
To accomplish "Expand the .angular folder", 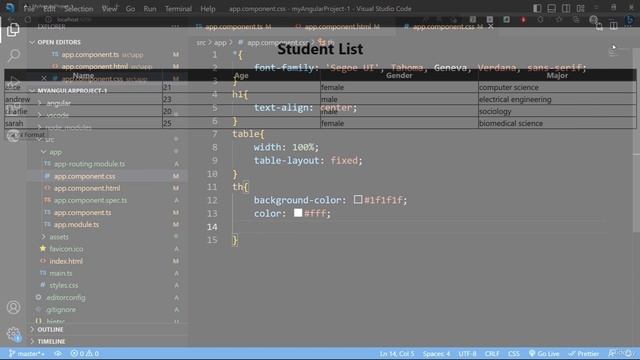I will point(58,103).
